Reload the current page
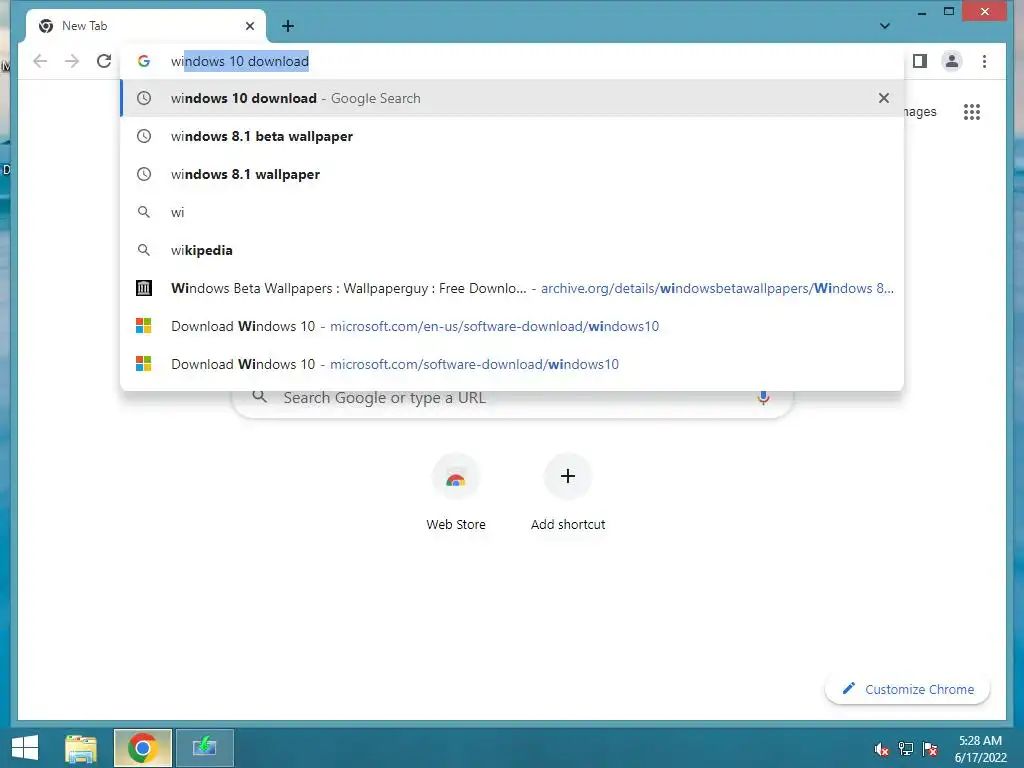 [104, 61]
